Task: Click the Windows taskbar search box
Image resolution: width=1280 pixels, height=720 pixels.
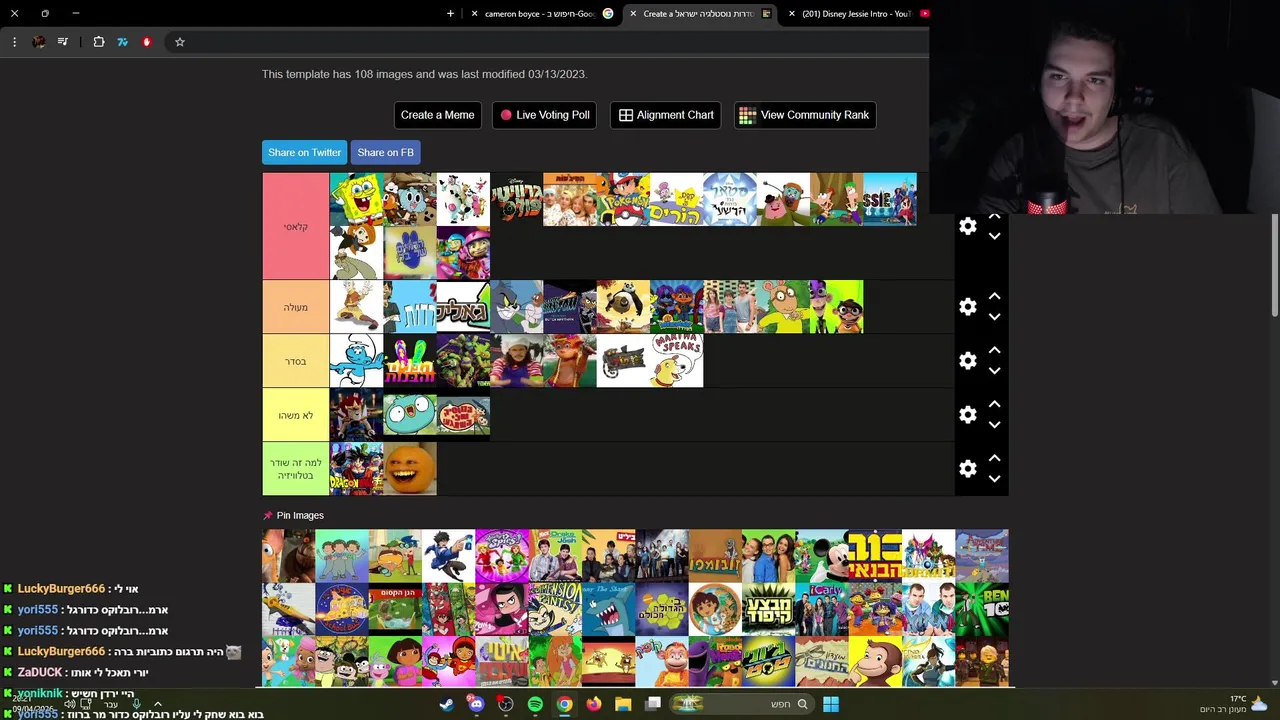Action: click(x=741, y=704)
